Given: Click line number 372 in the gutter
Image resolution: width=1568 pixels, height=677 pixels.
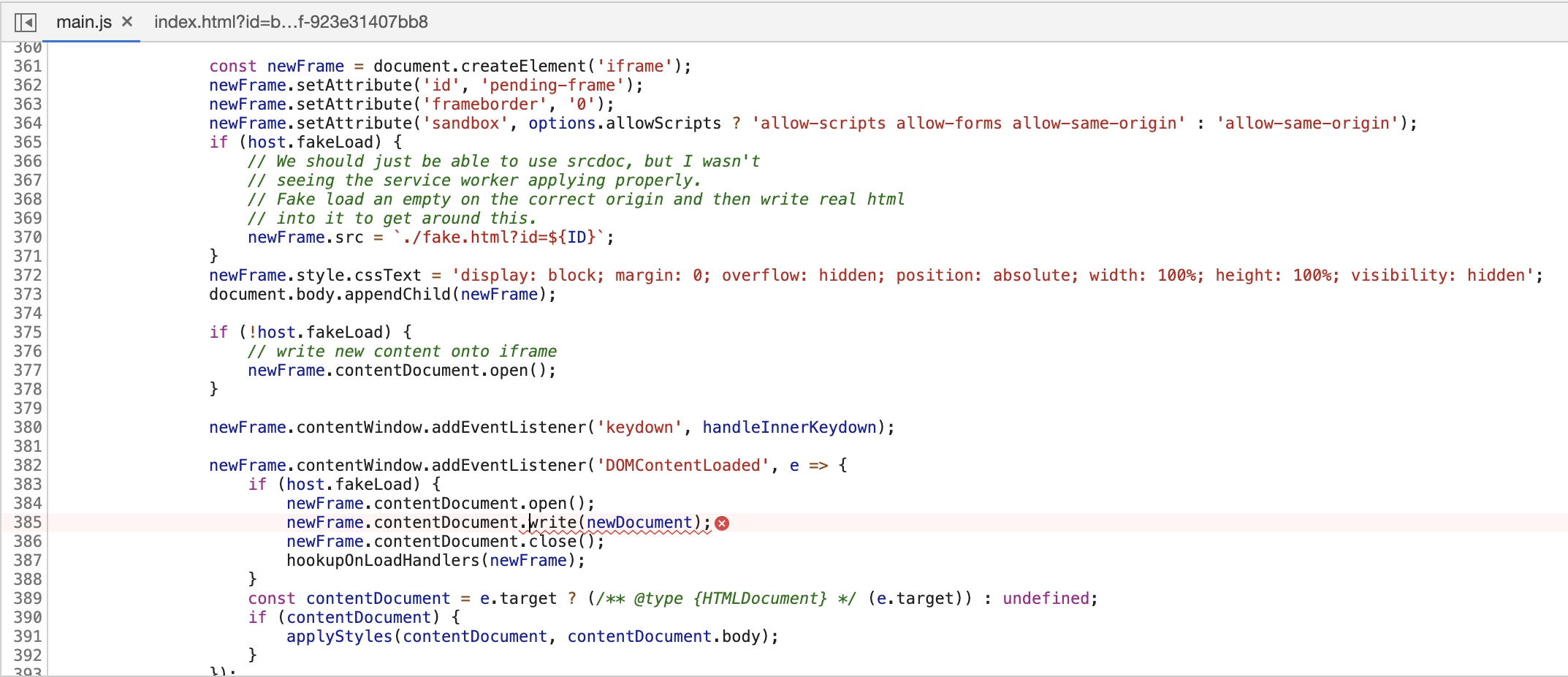Looking at the screenshot, I should (x=28, y=275).
